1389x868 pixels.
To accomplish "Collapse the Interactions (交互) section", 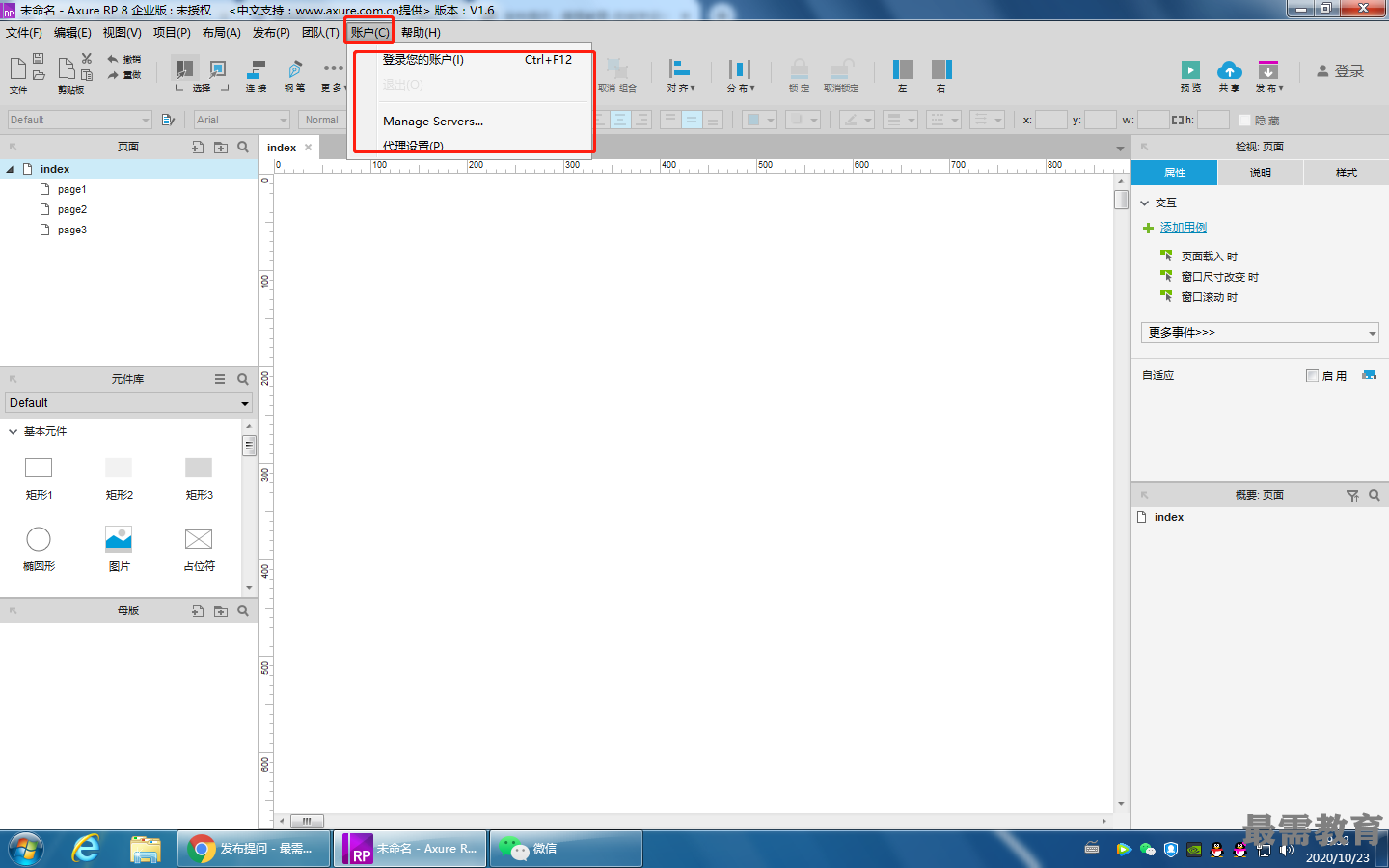I will pyautogui.click(x=1145, y=203).
